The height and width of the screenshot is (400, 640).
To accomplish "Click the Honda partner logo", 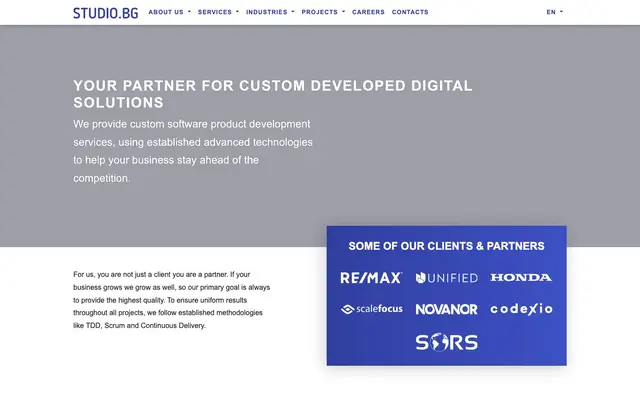I will (x=521, y=278).
